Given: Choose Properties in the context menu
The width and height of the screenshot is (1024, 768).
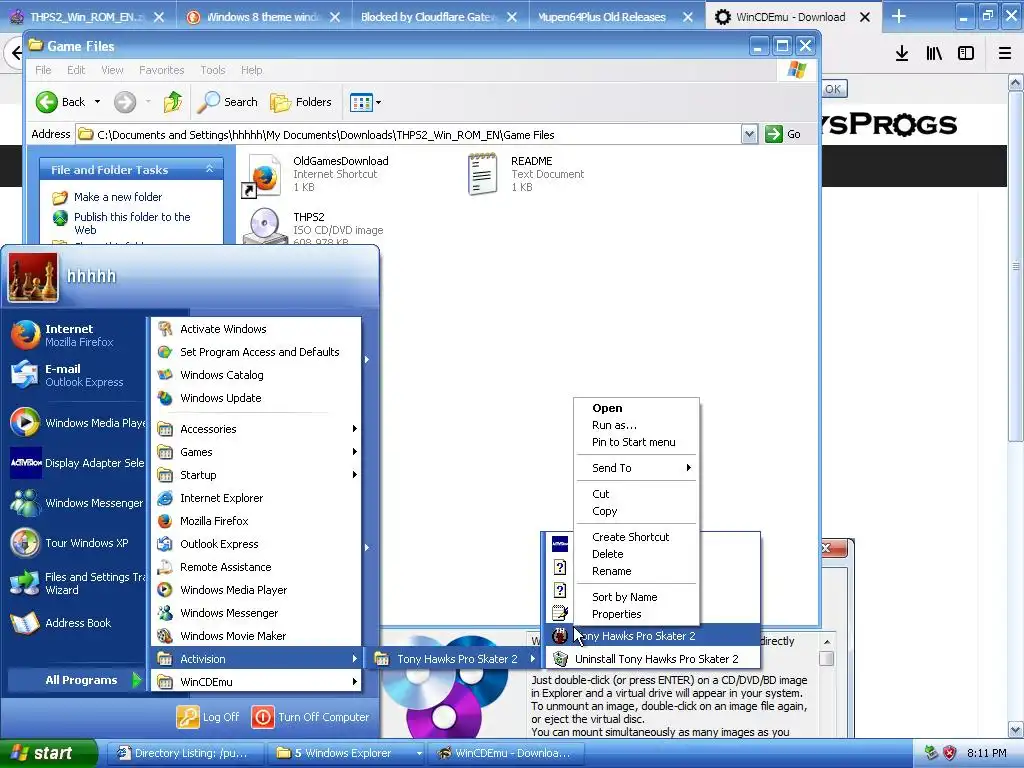Looking at the screenshot, I should pyautogui.click(x=616, y=614).
